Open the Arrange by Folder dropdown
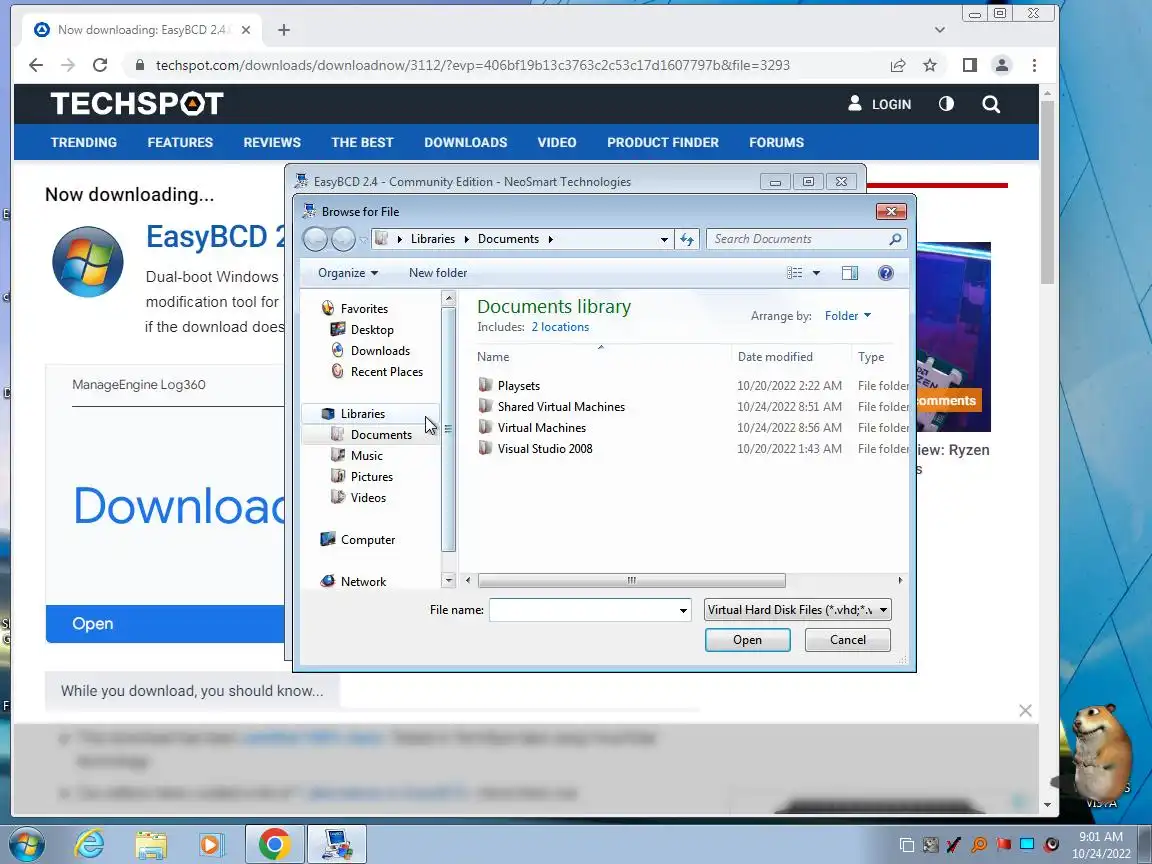The height and width of the screenshot is (864, 1152). pos(847,315)
